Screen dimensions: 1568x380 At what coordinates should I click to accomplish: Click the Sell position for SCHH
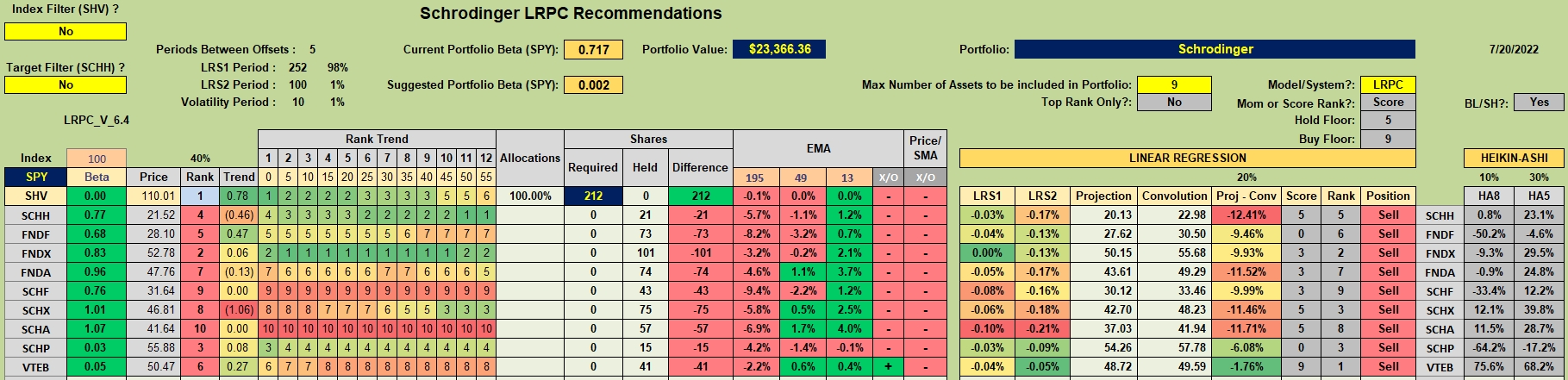[x=1388, y=215]
